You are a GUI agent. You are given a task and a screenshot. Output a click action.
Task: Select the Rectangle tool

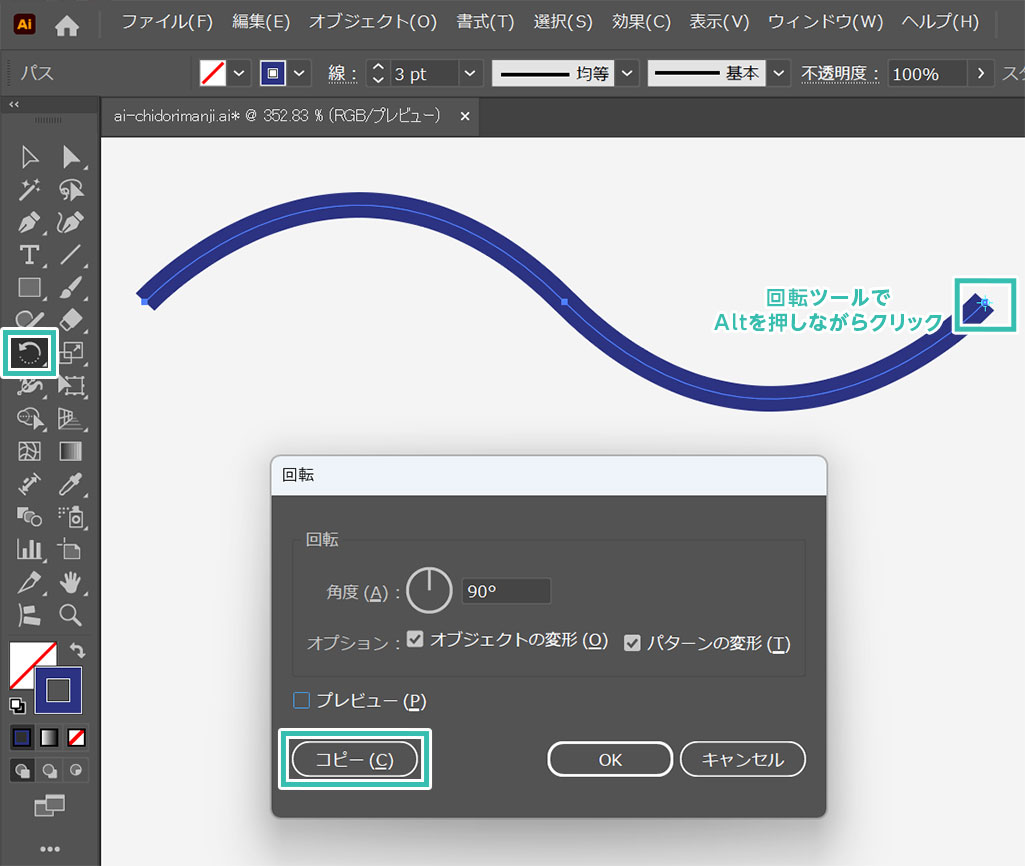[29, 288]
